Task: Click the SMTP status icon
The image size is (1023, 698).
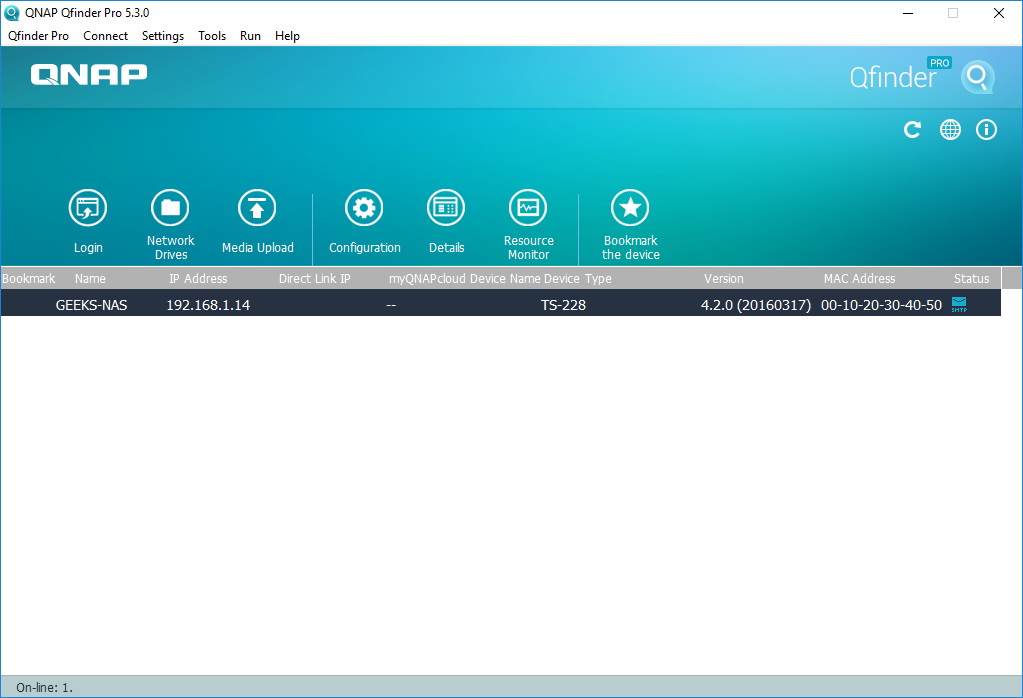Action: (959, 304)
